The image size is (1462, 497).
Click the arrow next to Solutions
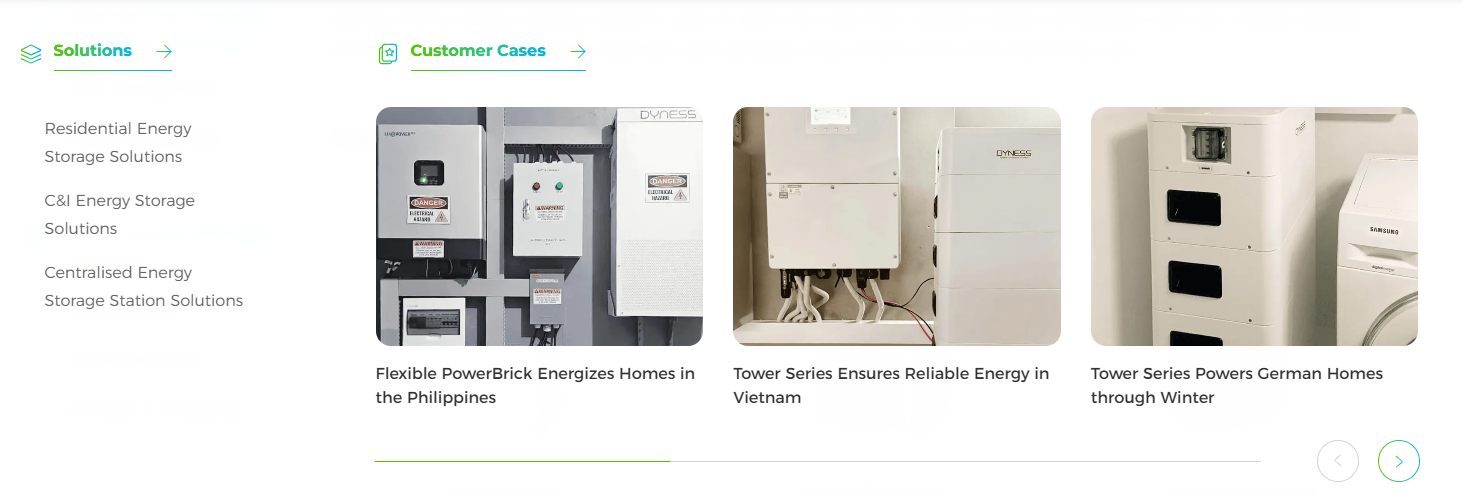tap(164, 51)
